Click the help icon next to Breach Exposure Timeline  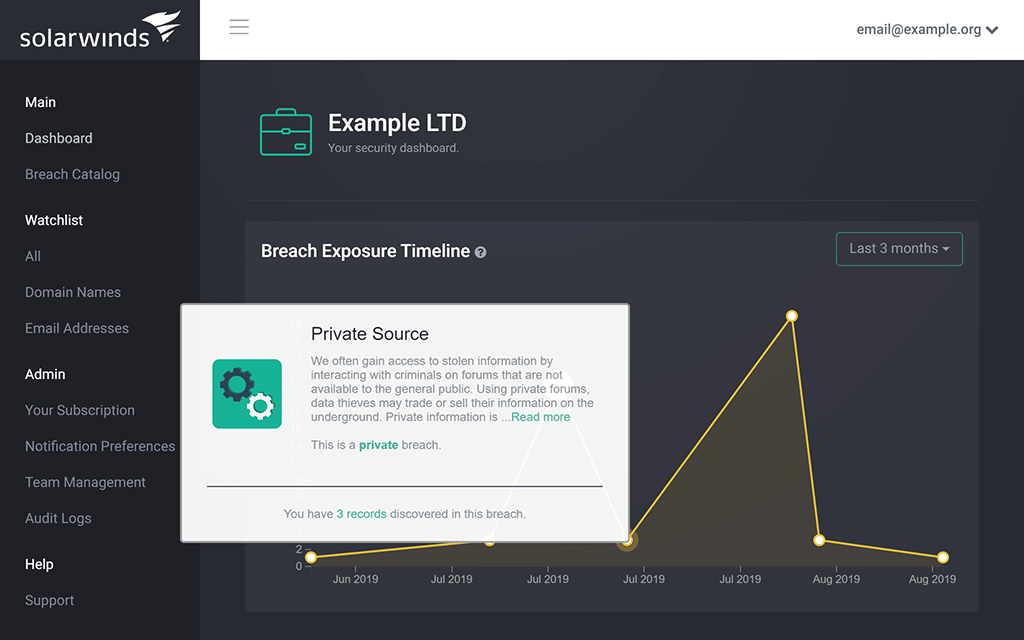pyautogui.click(x=481, y=252)
